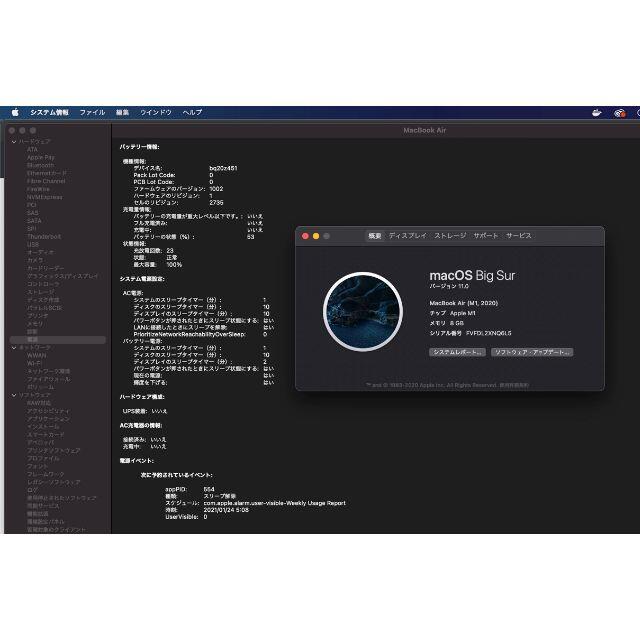
Task: Switch to the ストレージ tab in About window
Action: point(450,236)
